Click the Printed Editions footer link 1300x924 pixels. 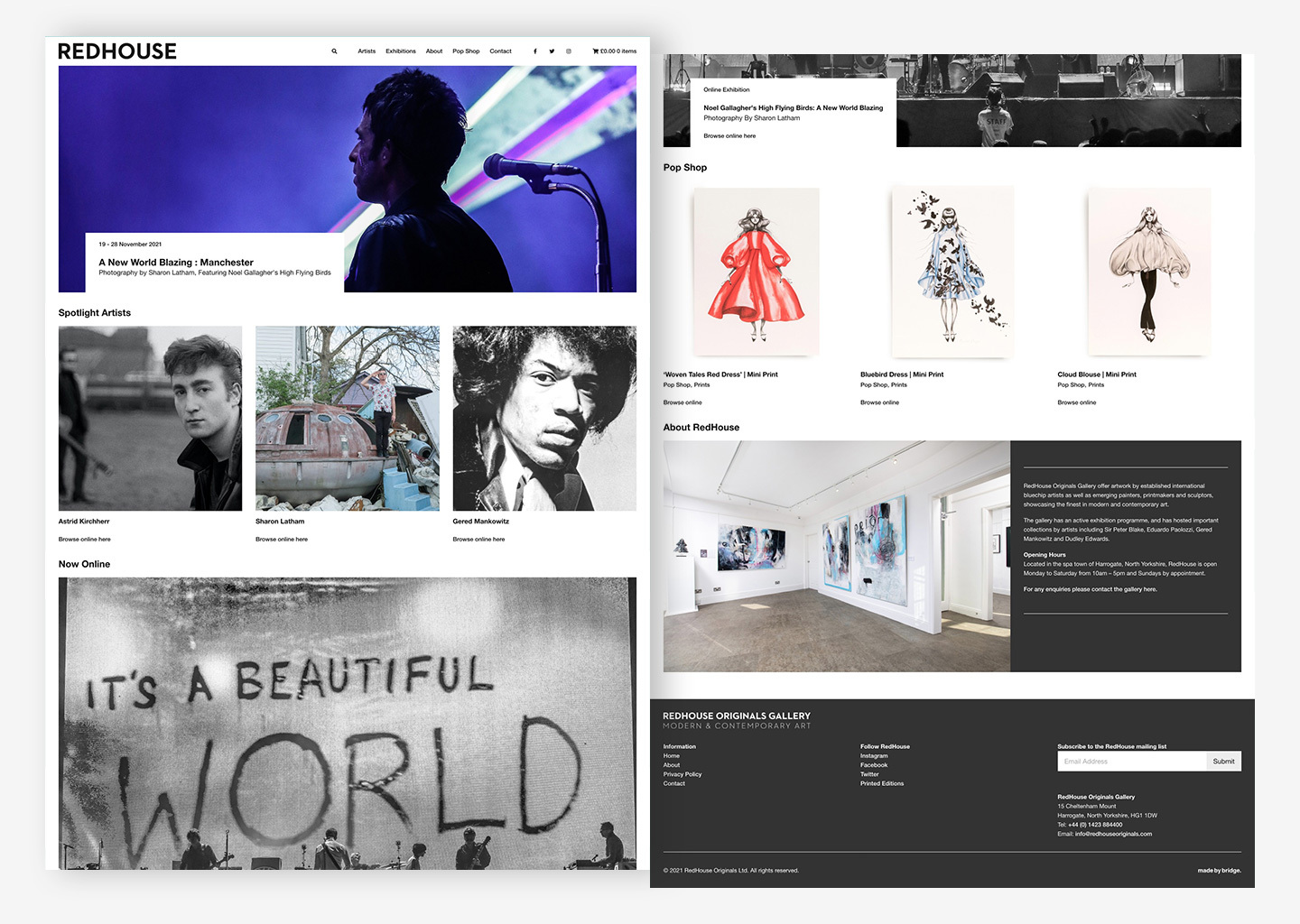[x=882, y=783]
